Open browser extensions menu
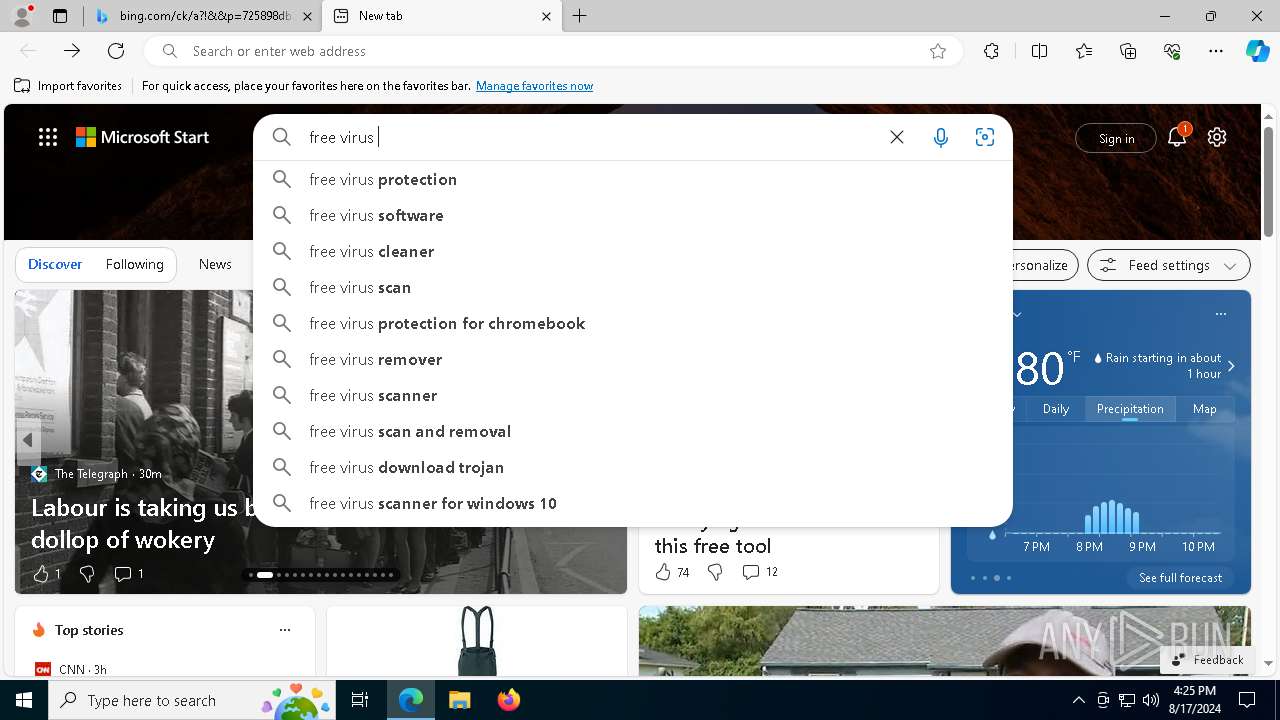Viewport: 1280px width, 720px height. 991,51
